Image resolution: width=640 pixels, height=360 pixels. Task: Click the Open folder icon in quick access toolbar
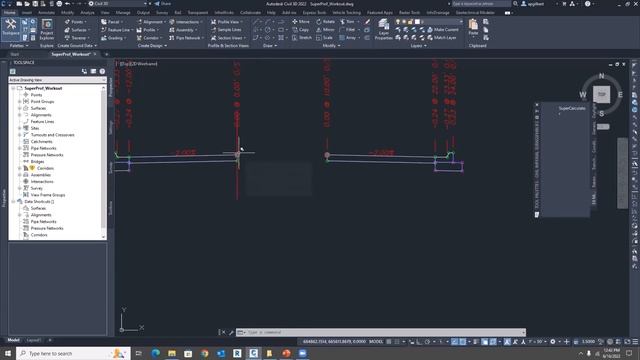click(x=27, y=4)
